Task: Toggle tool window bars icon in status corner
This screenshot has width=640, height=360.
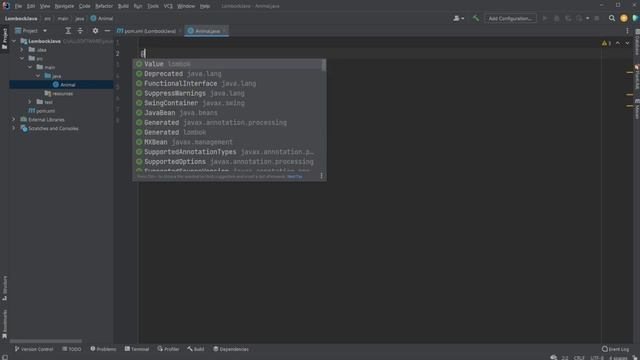Action: [4, 357]
